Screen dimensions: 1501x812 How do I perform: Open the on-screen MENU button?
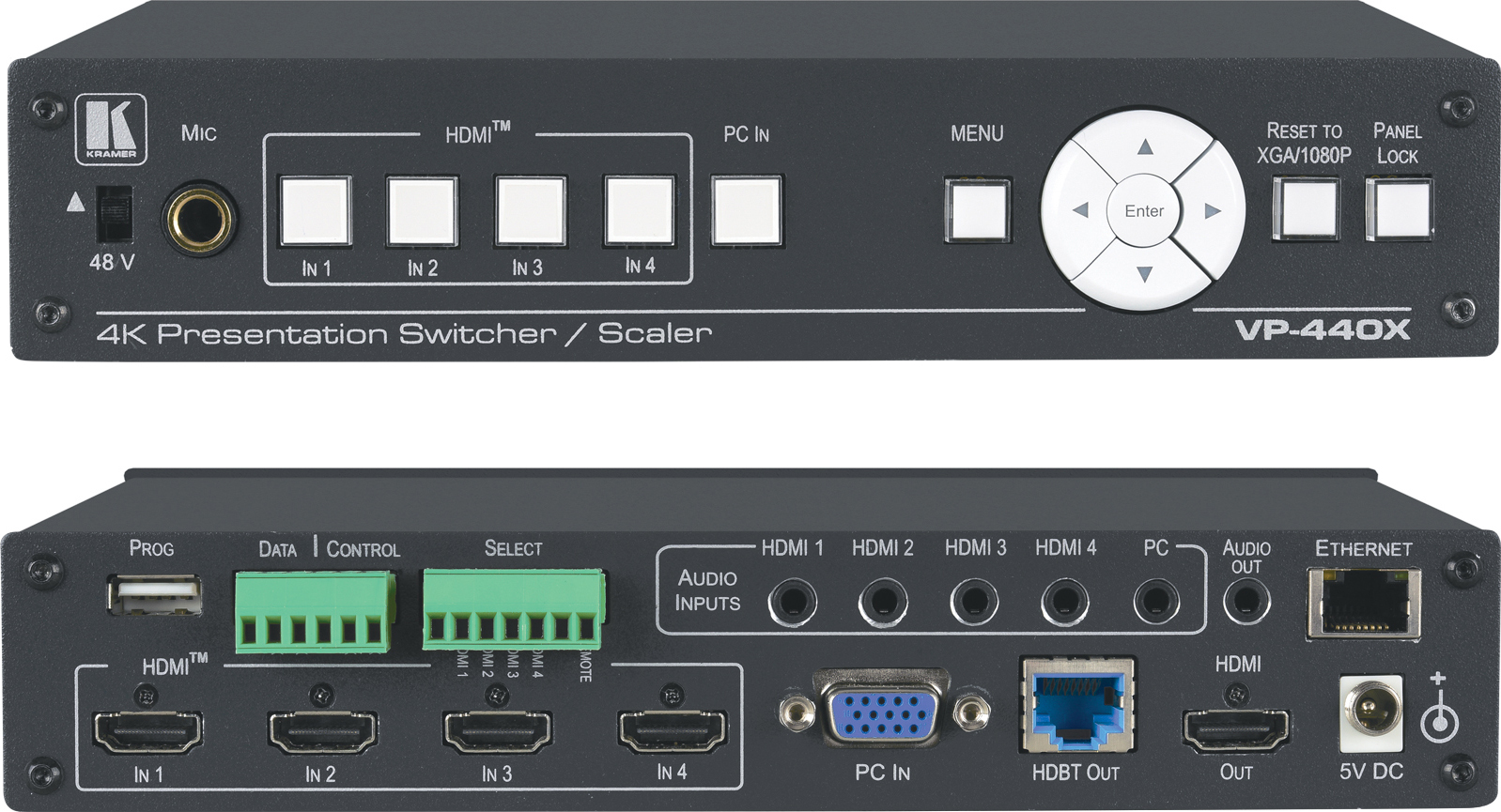click(977, 210)
